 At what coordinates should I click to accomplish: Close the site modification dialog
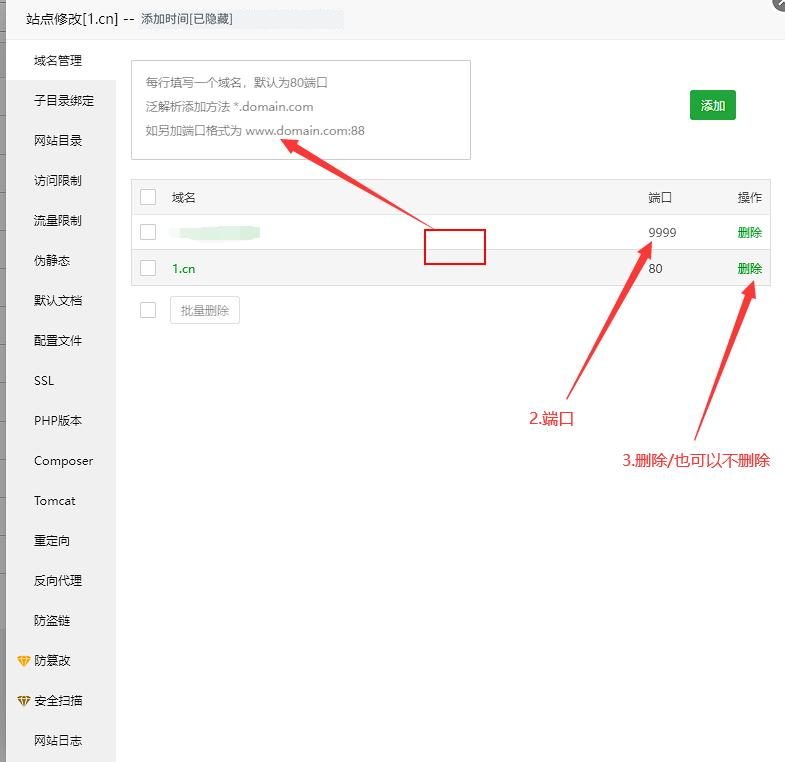[x=779, y=3]
